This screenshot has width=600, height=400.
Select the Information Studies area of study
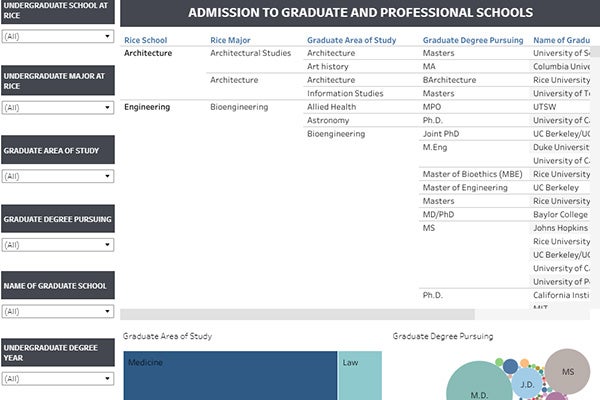point(345,93)
